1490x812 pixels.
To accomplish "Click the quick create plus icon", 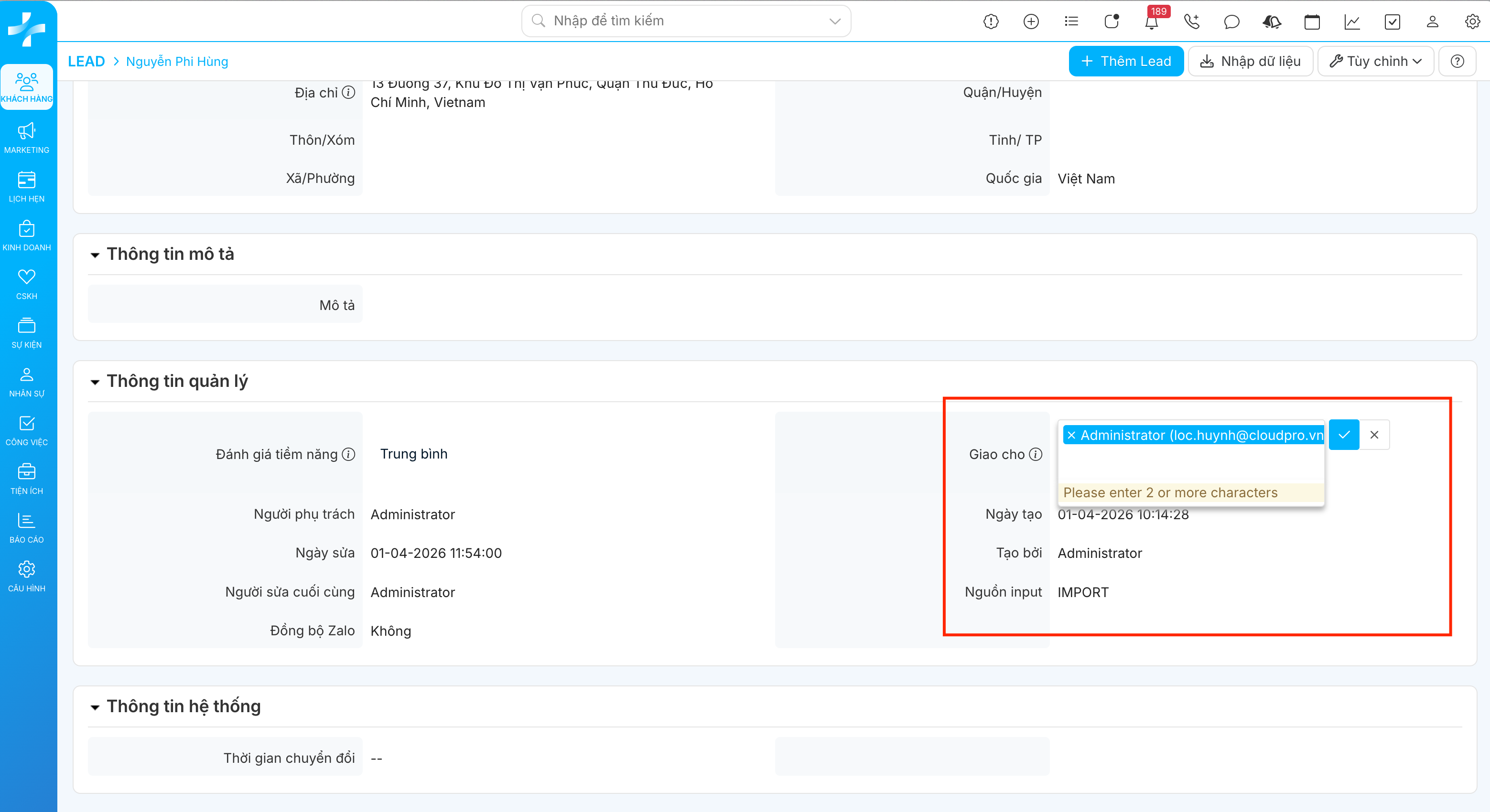I will [x=1031, y=22].
